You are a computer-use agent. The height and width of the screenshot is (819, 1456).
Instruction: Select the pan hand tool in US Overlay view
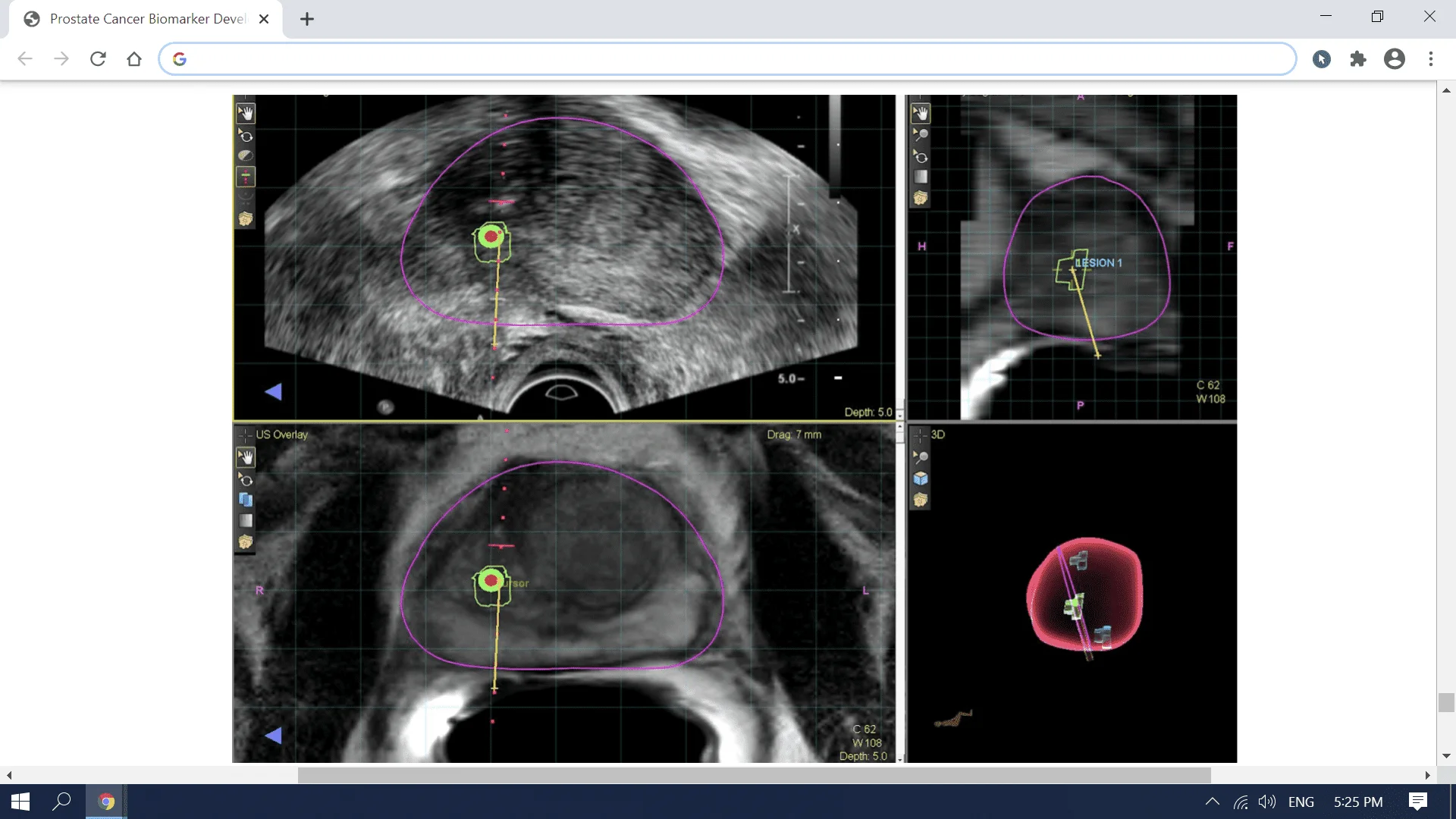coord(246,457)
